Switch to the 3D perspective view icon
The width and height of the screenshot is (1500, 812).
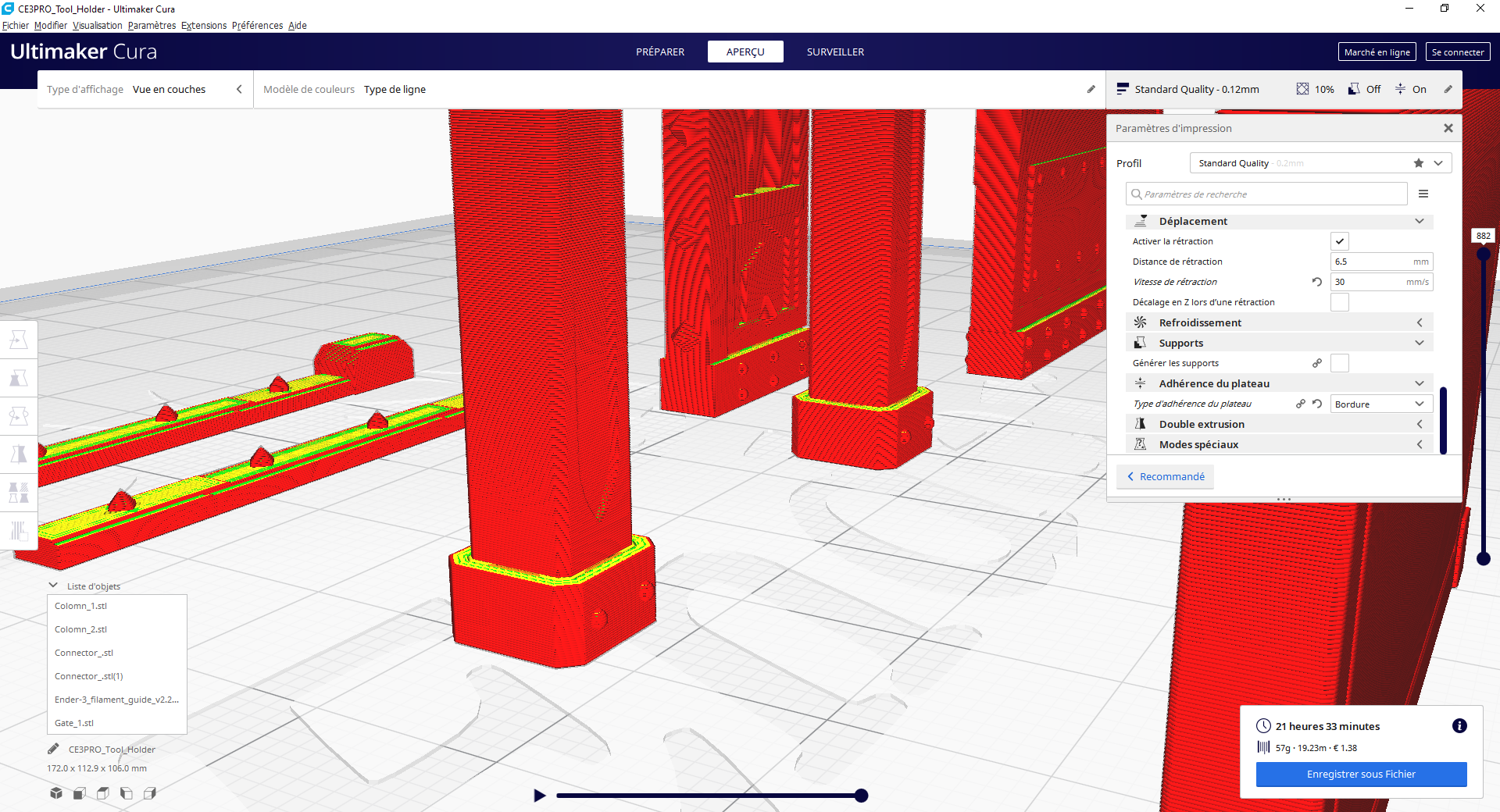click(x=56, y=793)
